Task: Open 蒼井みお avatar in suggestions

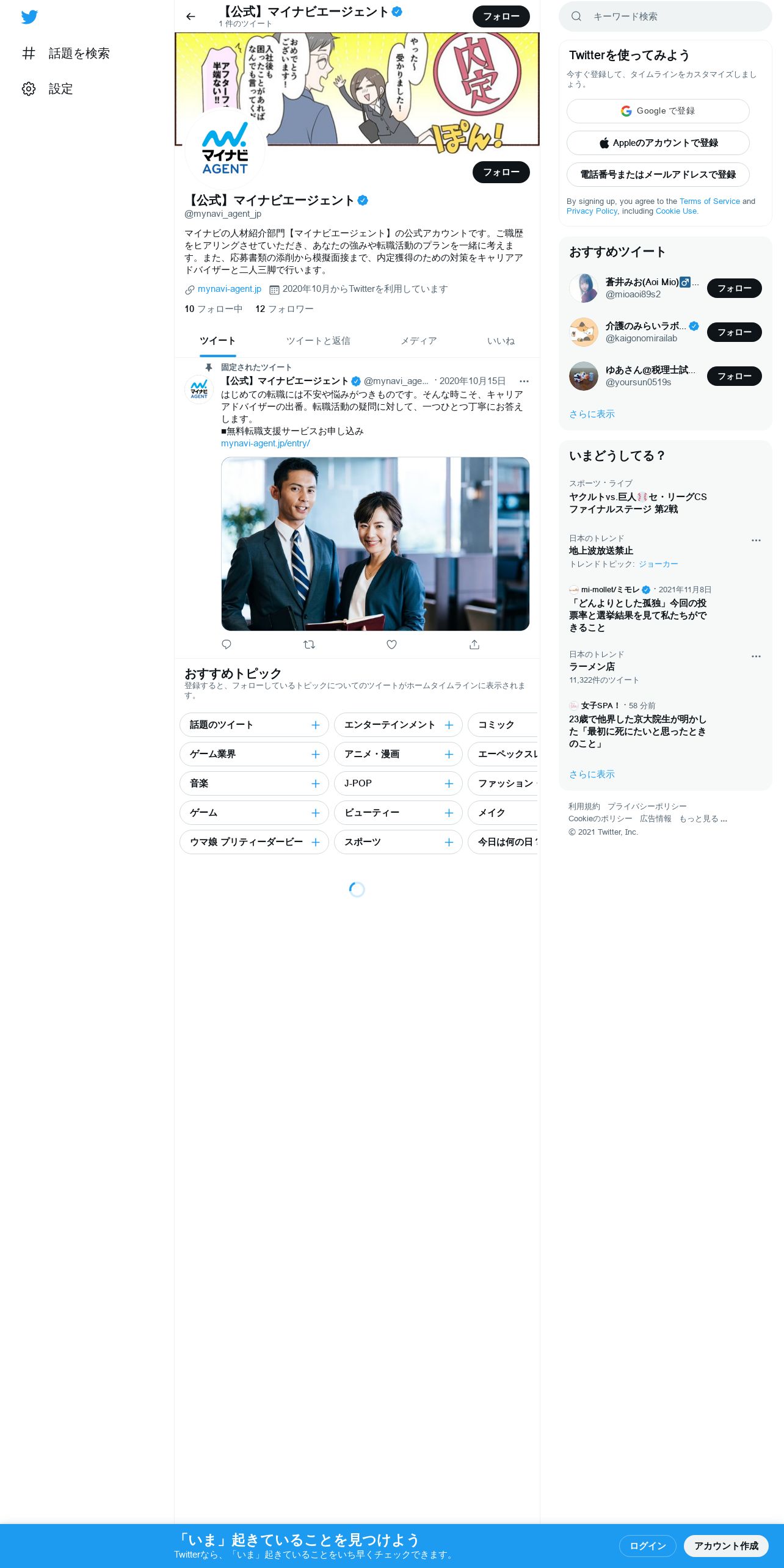Action: tap(584, 288)
